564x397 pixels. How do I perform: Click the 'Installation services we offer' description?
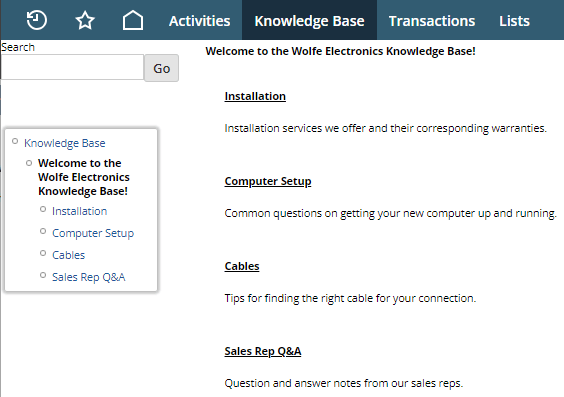tap(386, 128)
